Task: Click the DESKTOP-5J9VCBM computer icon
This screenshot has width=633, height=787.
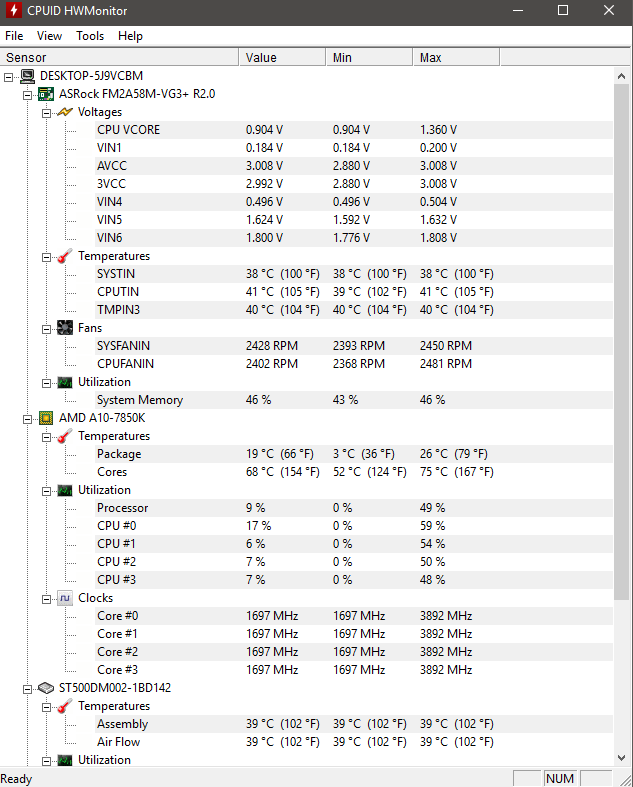Action: [x=28, y=76]
